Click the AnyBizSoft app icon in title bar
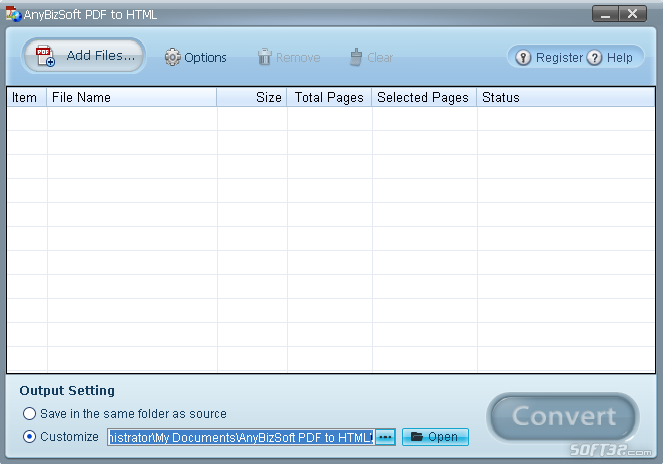This screenshot has height=464, width=663. click(x=13, y=14)
